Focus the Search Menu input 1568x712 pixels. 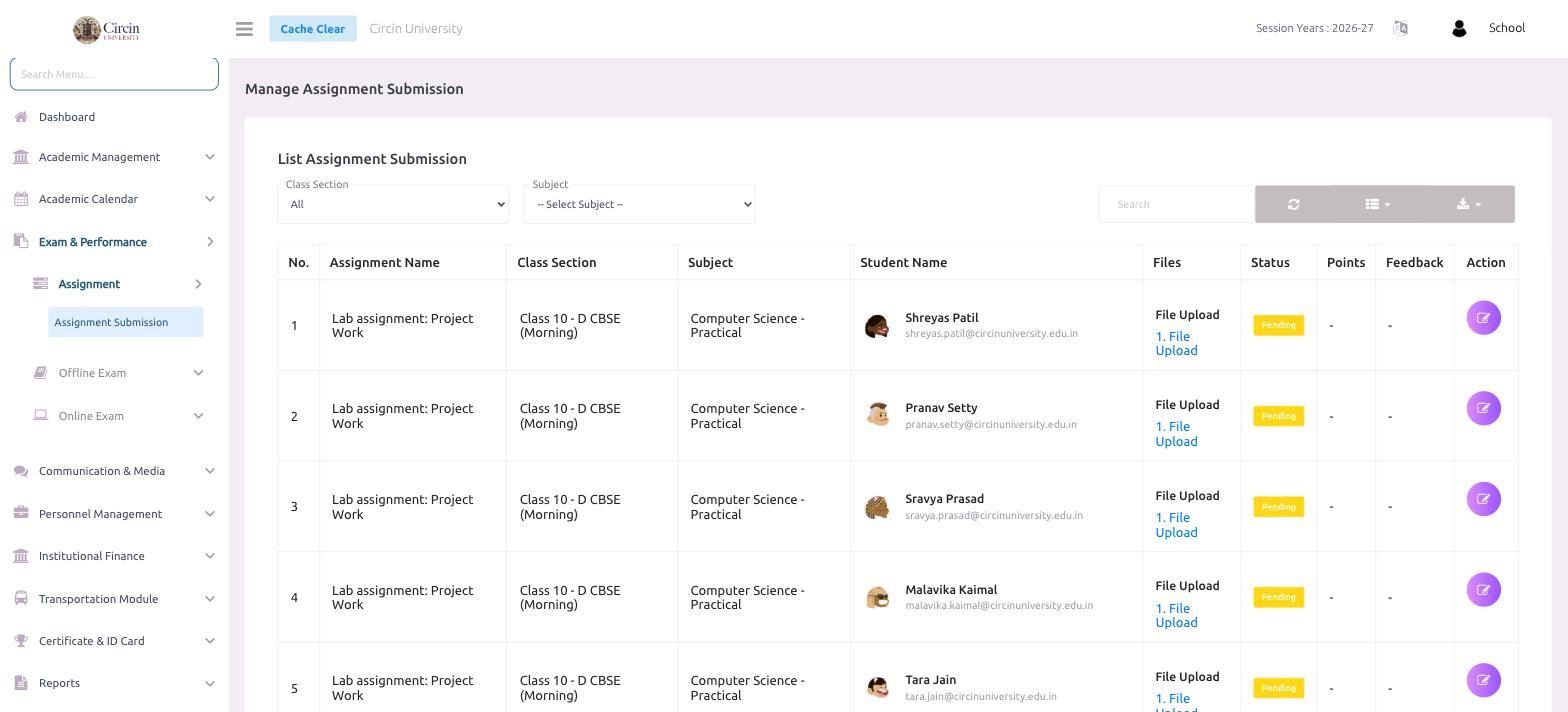114,74
